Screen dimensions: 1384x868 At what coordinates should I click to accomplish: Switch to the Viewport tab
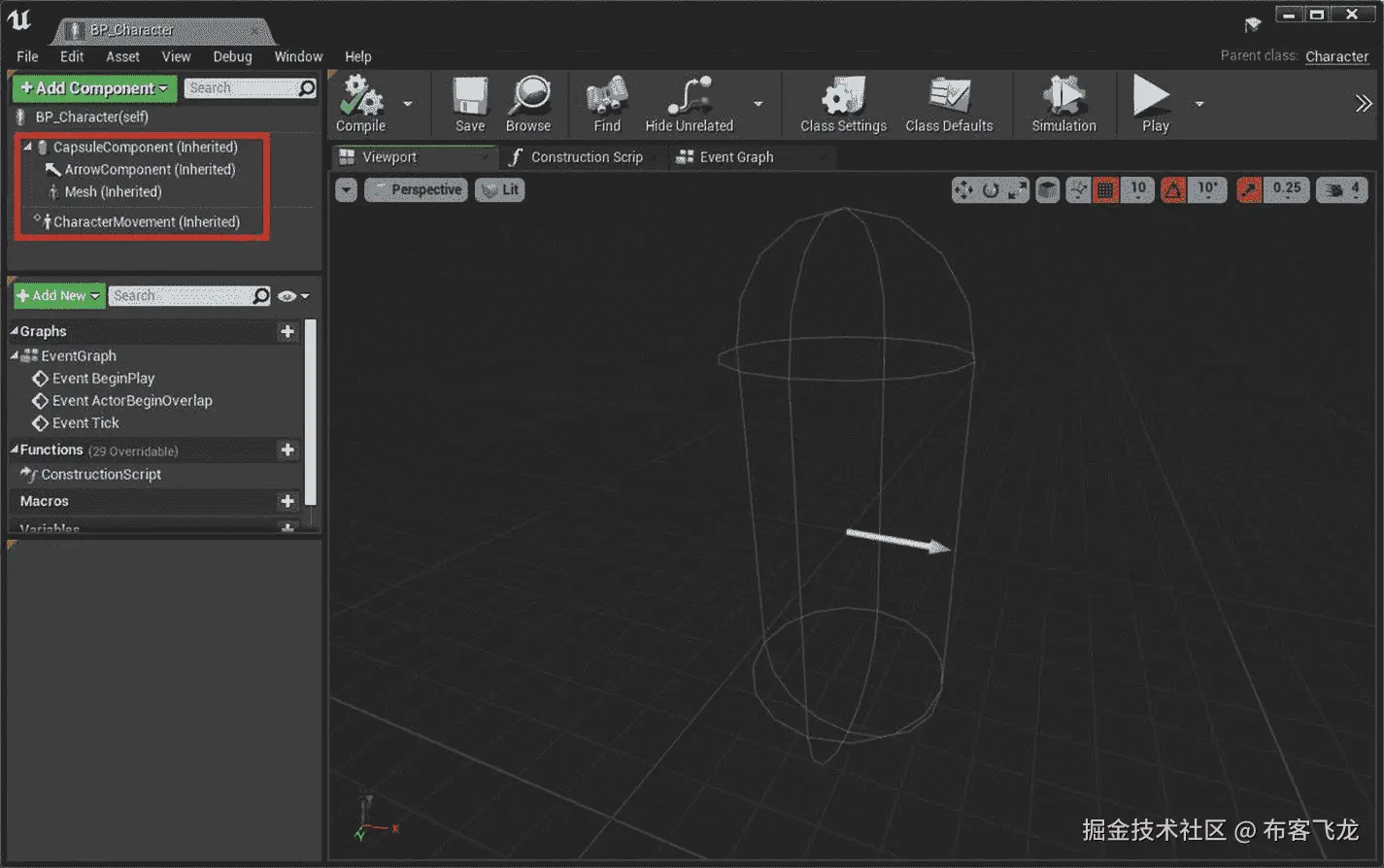point(414,157)
